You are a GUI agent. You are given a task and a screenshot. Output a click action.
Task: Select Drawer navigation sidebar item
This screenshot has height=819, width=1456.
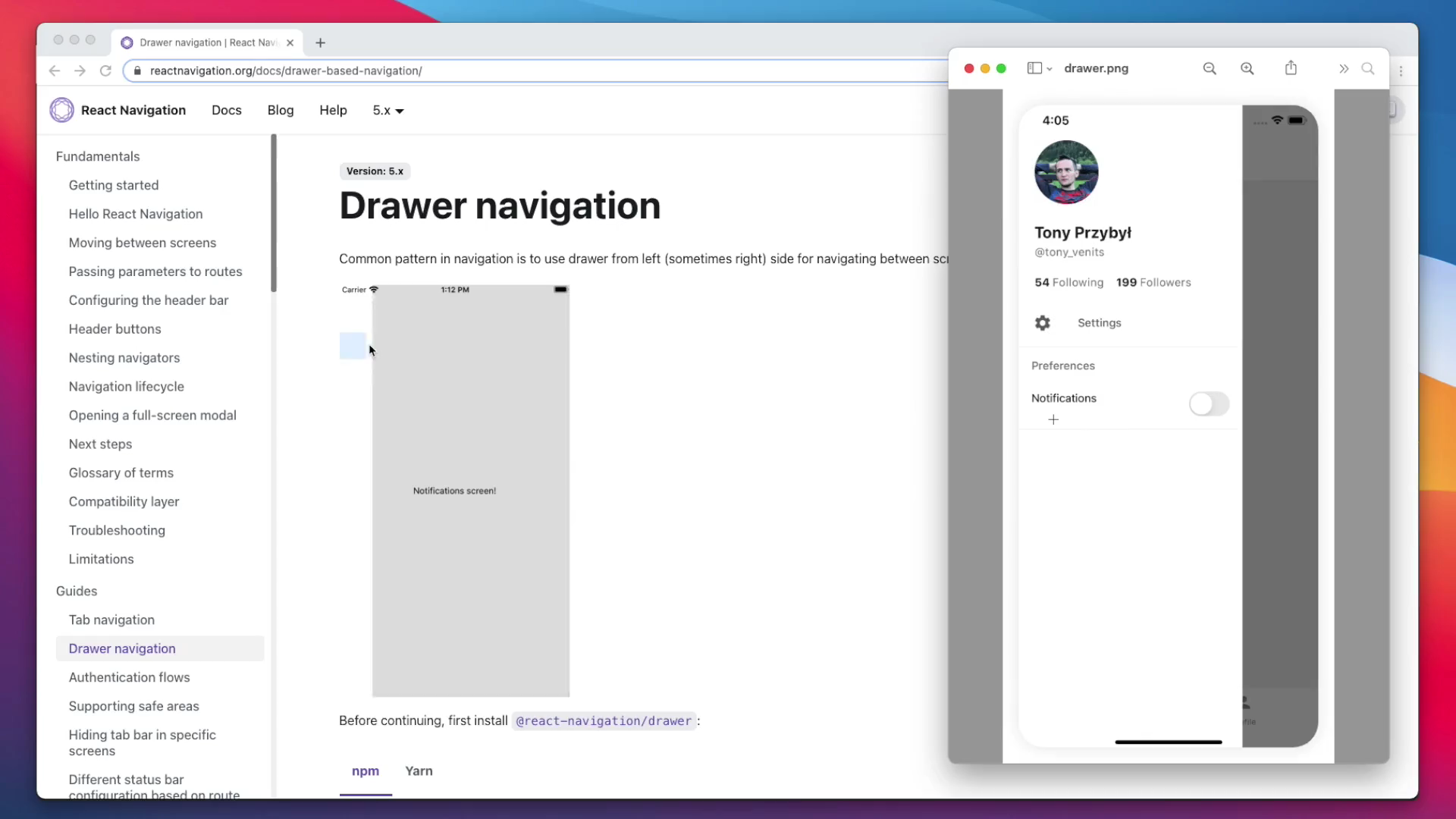pyautogui.click(x=160, y=649)
